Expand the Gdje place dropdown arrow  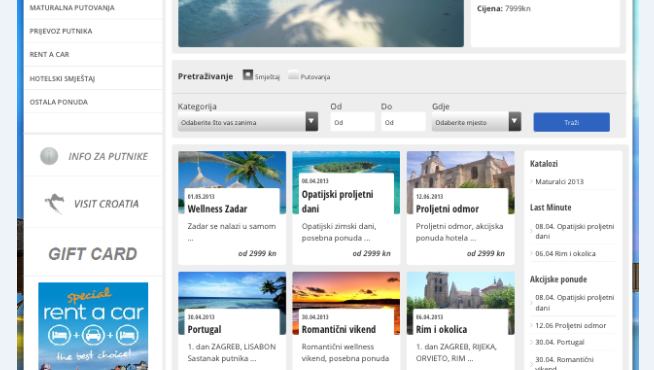[x=515, y=121]
